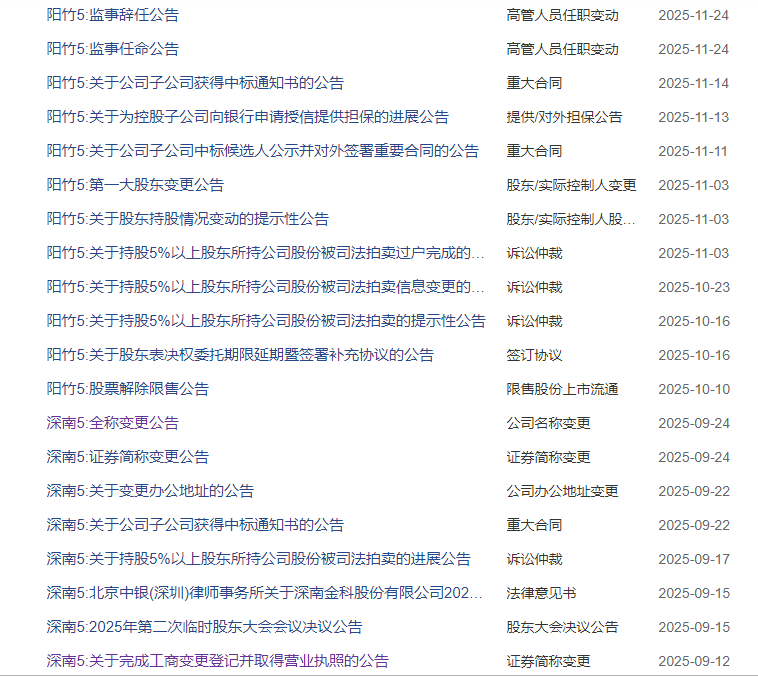Click 证券简称变更 category dated 2025-09-24

pyautogui.click(x=548, y=457)
